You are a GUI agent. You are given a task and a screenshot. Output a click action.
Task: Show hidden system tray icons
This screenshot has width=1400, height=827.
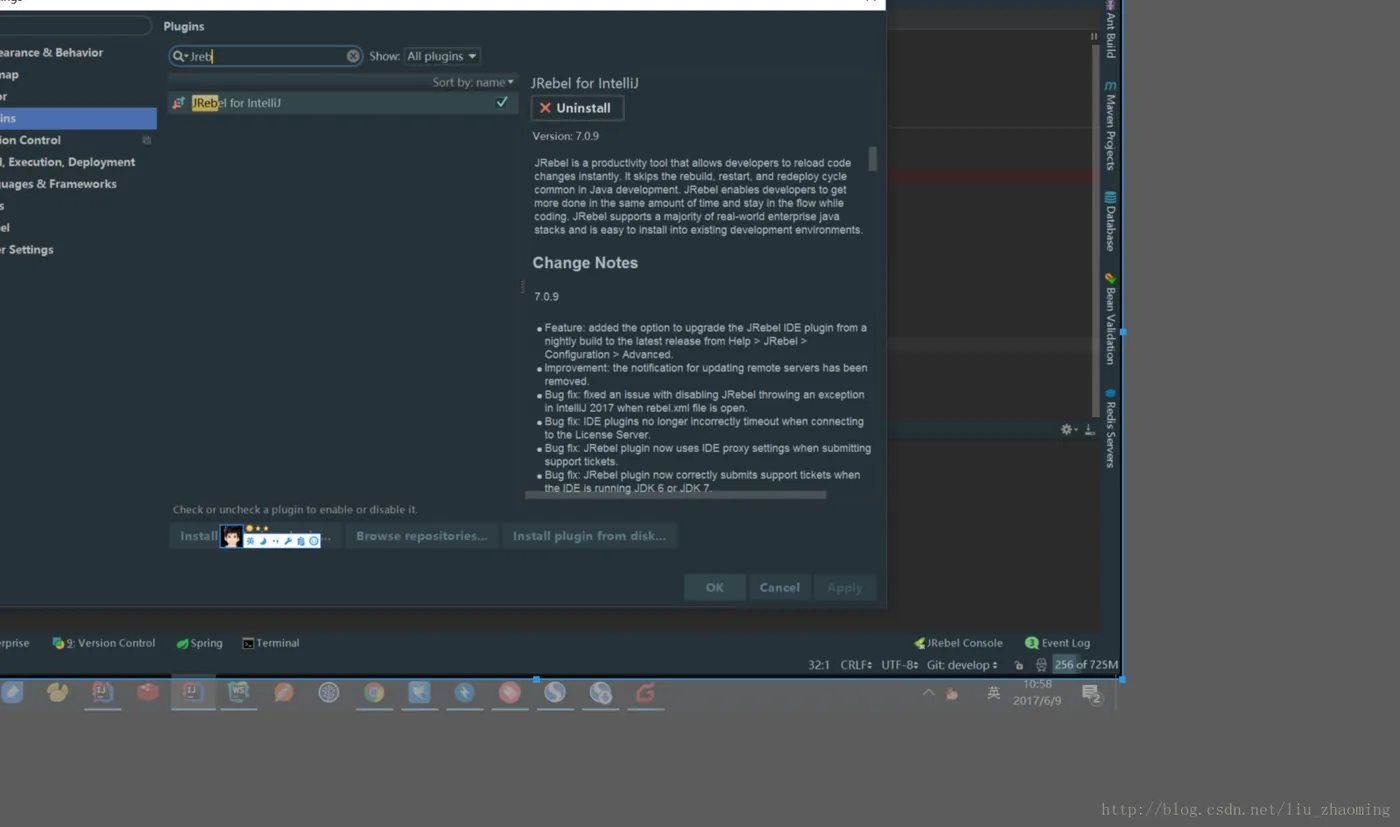point(928,692)
